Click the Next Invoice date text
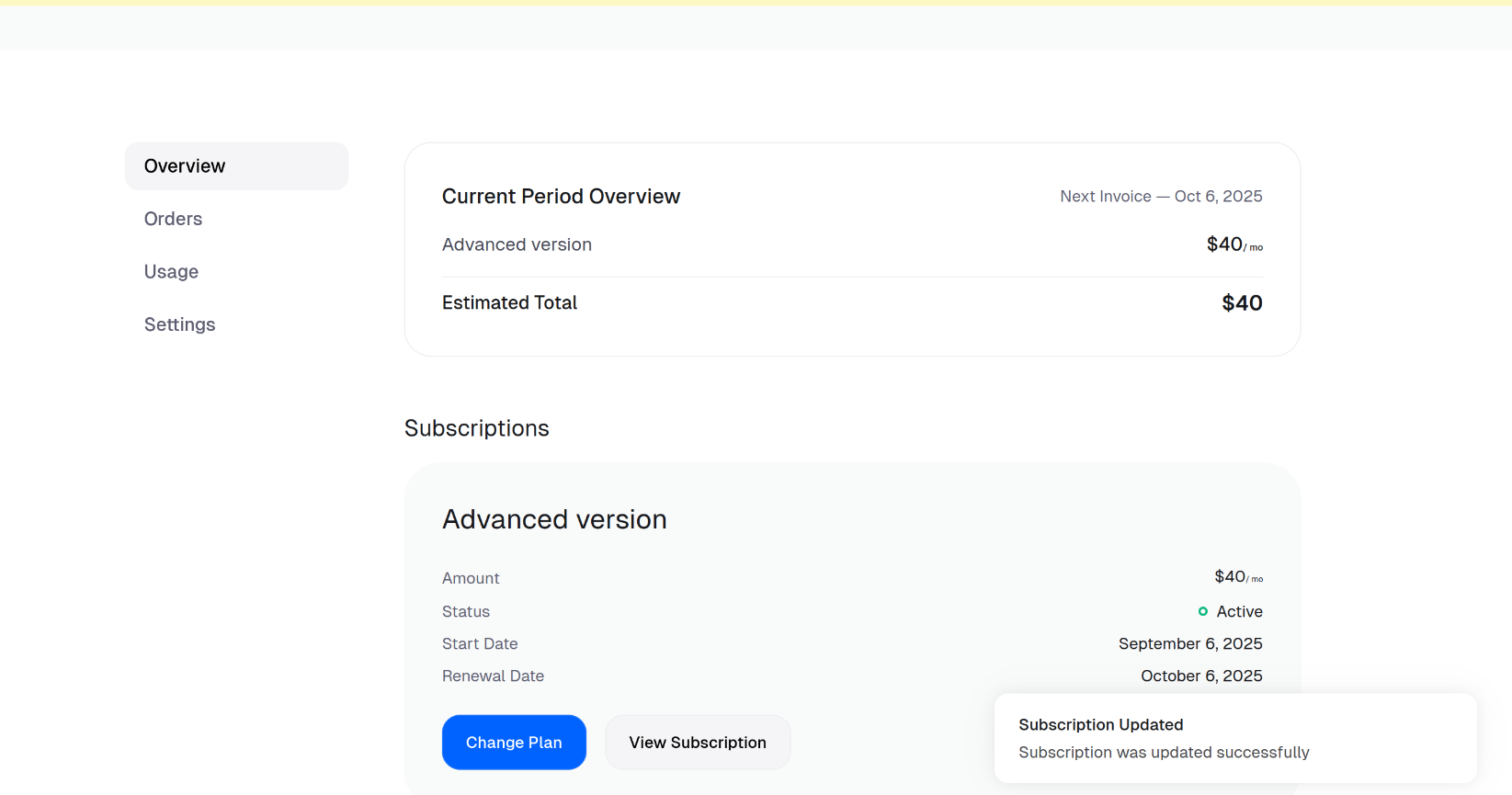 (1161, 197)
